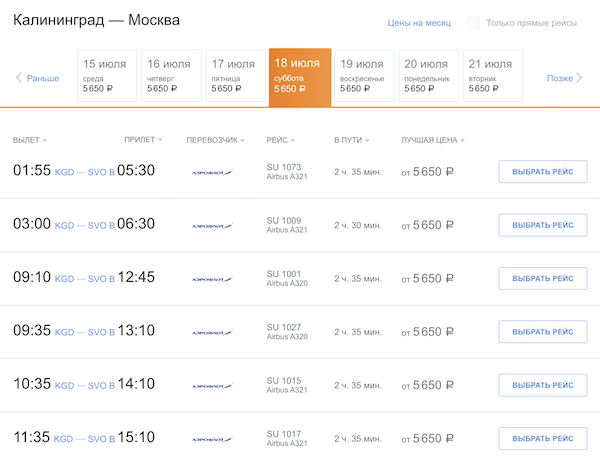The width and height of the screenshot is (600, 465).
Task: Click Aeroflot logo on SU 1015 row
Action: (x=212, y=385)
